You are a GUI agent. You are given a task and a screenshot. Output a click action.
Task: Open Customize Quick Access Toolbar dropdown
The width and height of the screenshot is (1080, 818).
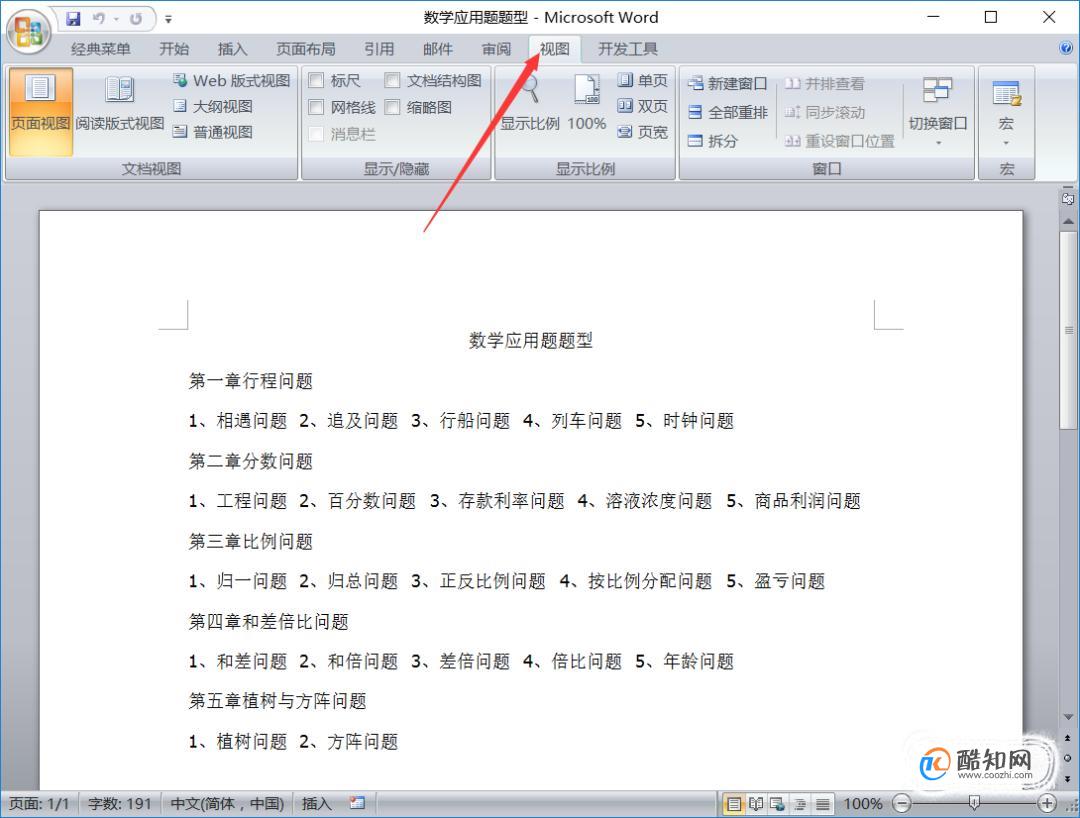point(168,19)
